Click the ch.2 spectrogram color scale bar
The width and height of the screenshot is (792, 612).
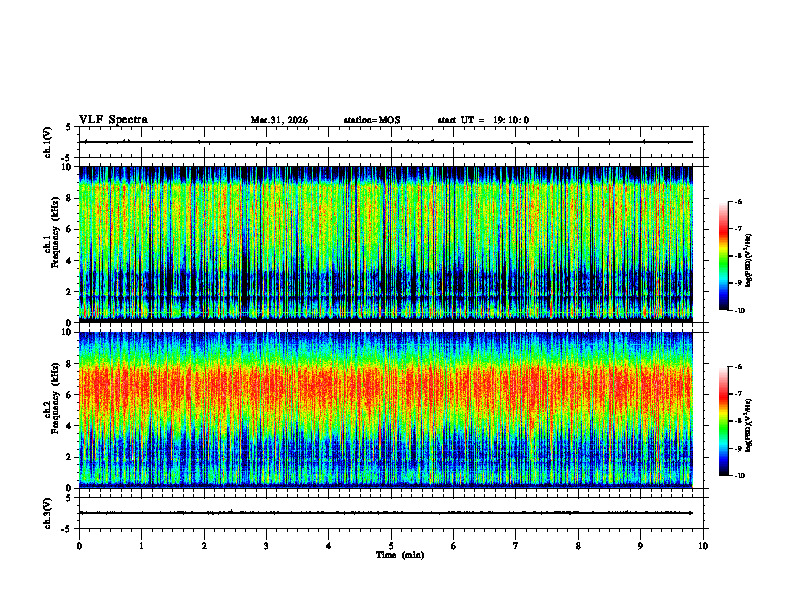pos(723,421)
